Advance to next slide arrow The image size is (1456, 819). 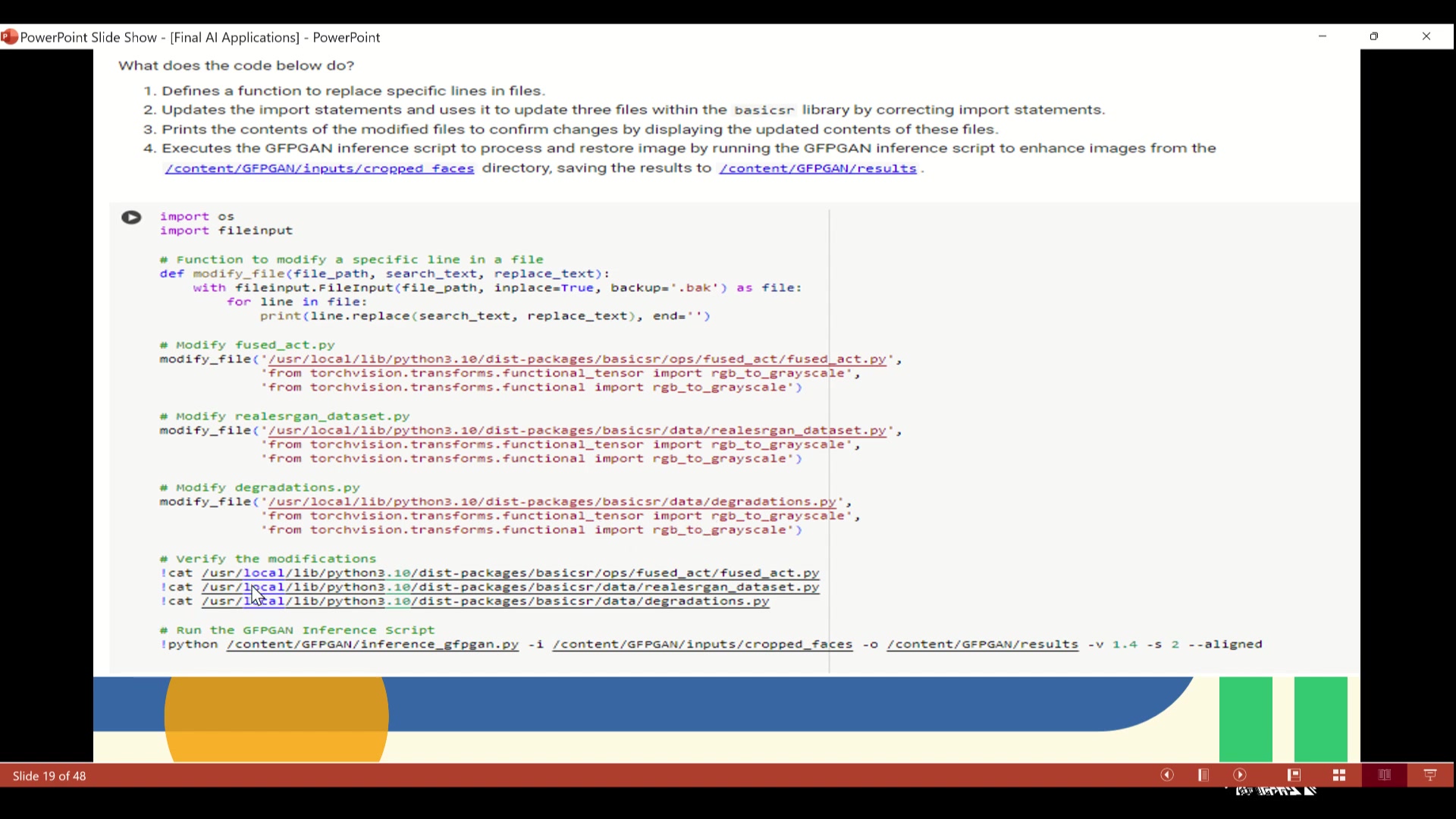point(1240,775)
